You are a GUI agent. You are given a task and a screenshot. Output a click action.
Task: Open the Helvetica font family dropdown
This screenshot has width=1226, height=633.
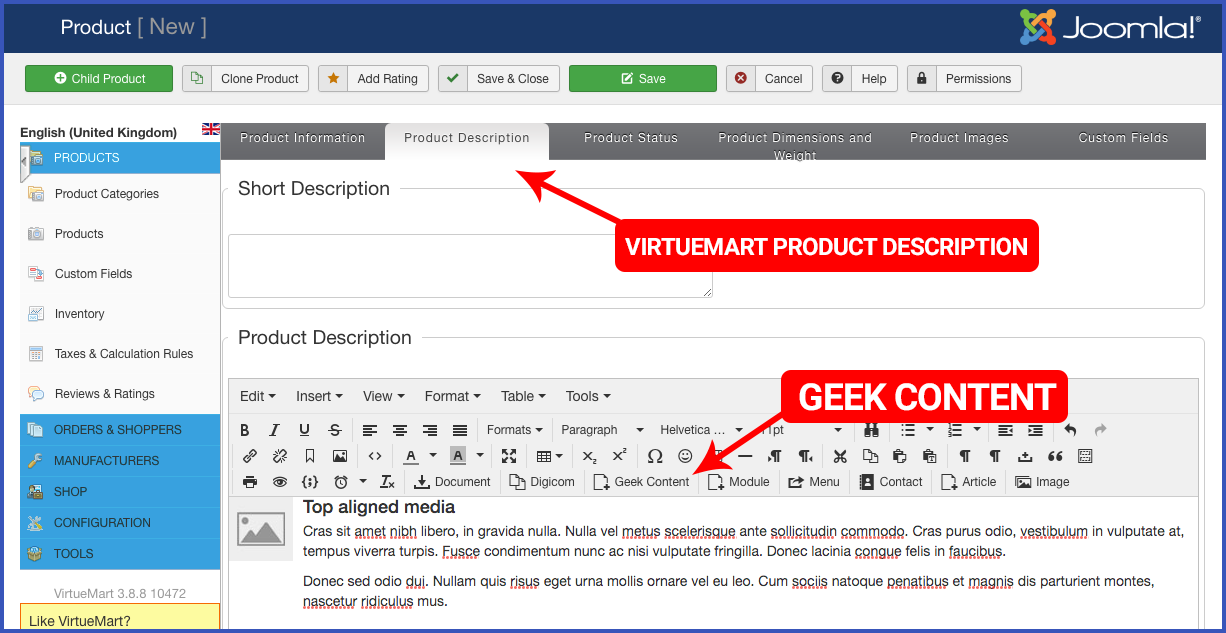(x=701, y=430)
